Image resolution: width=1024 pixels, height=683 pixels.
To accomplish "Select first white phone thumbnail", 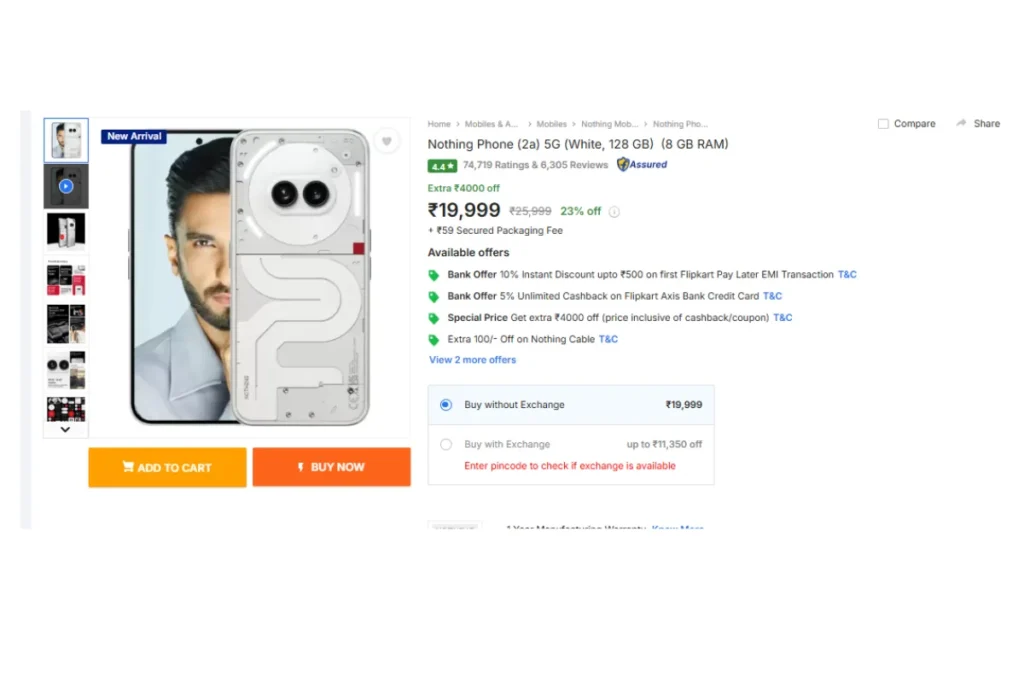I will pos(66,140).
